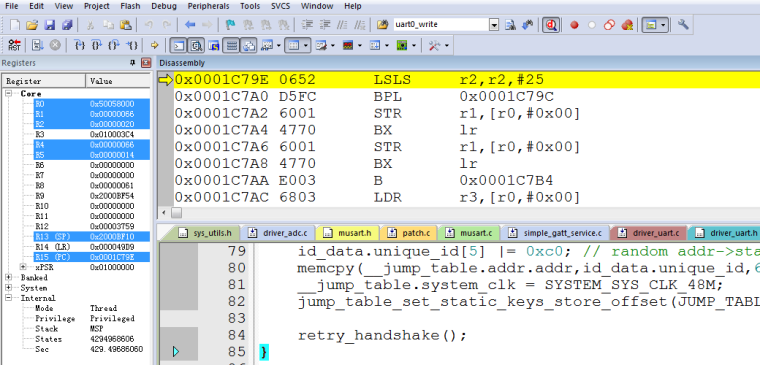Expand the System register group
This screenshot has height=365, width=760.
(x=9, y=287)
